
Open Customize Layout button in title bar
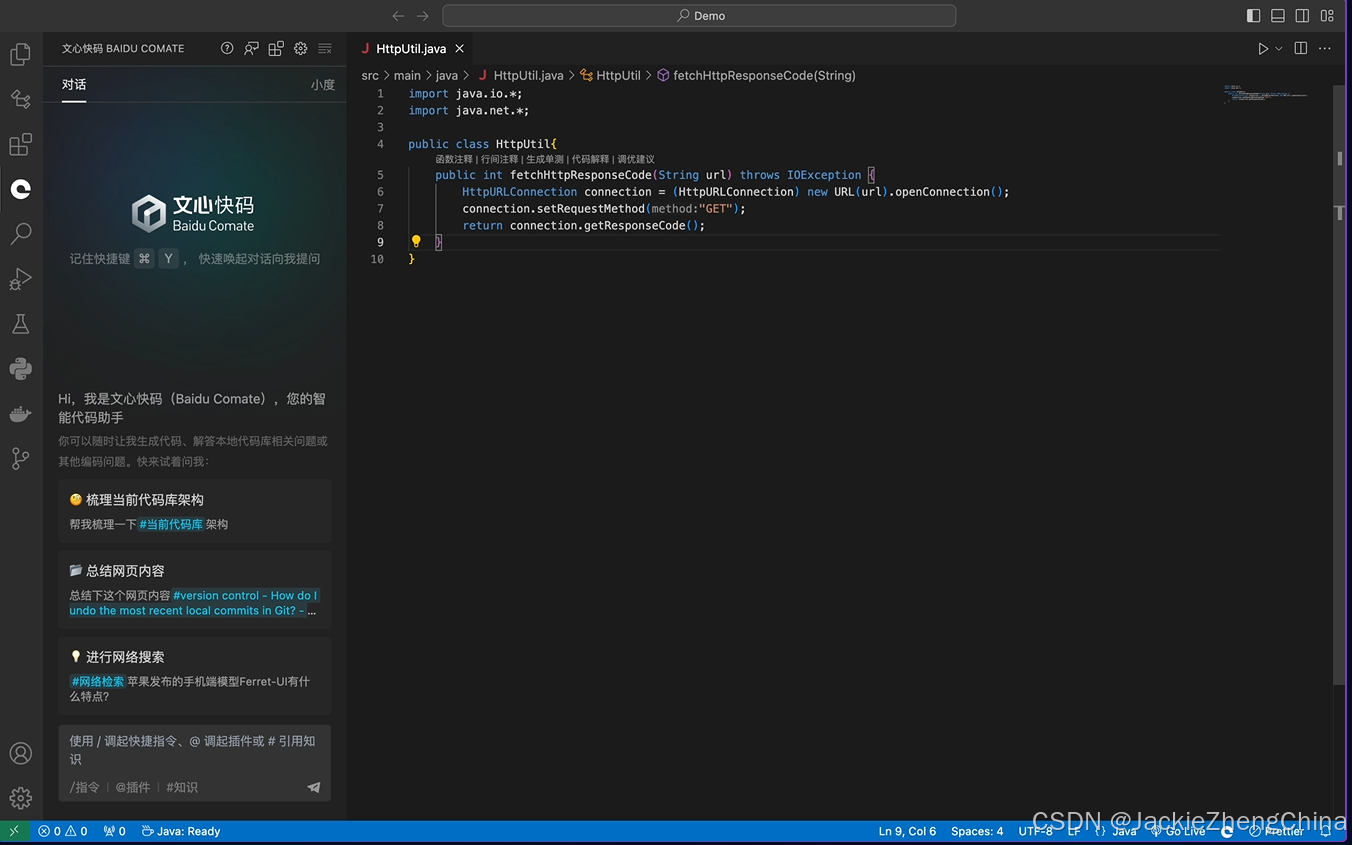(x=1328, y=16)
